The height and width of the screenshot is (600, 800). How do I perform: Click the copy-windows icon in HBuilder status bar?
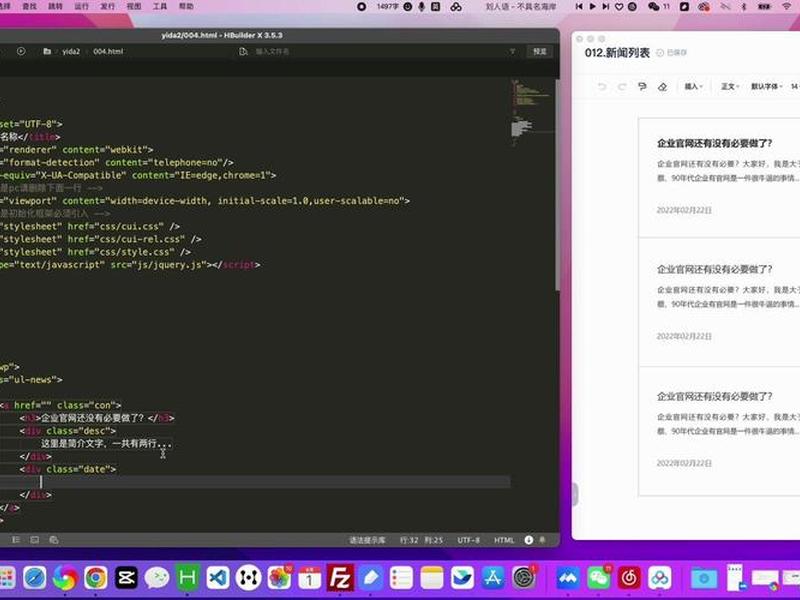click(54, 539)
